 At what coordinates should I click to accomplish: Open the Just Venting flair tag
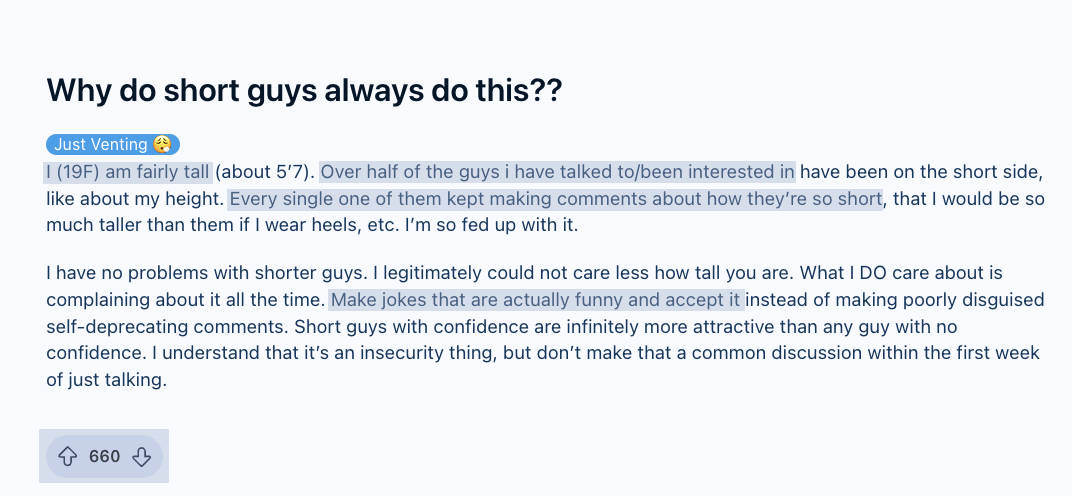(x=113, y=144)
